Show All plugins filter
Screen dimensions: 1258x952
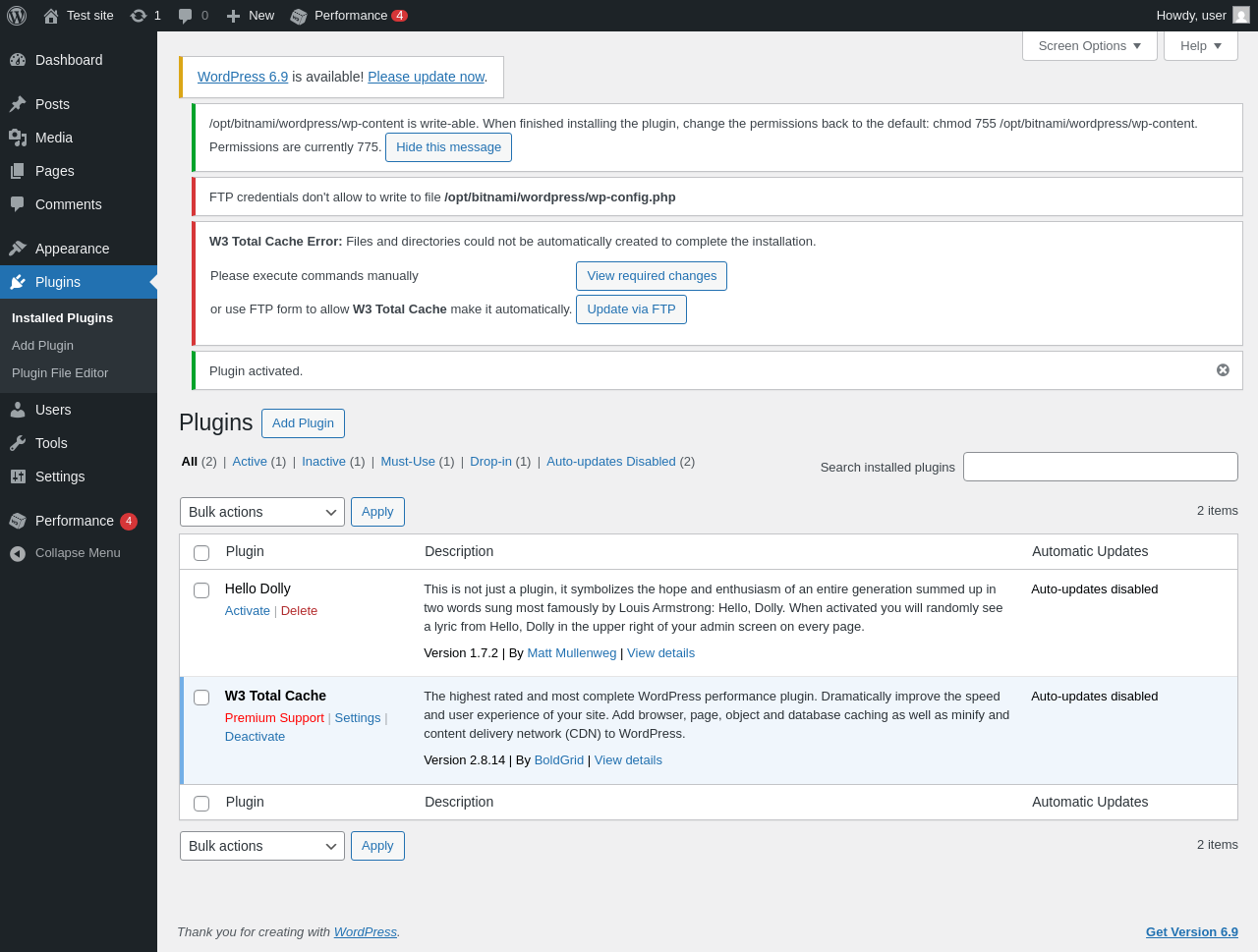190,462
